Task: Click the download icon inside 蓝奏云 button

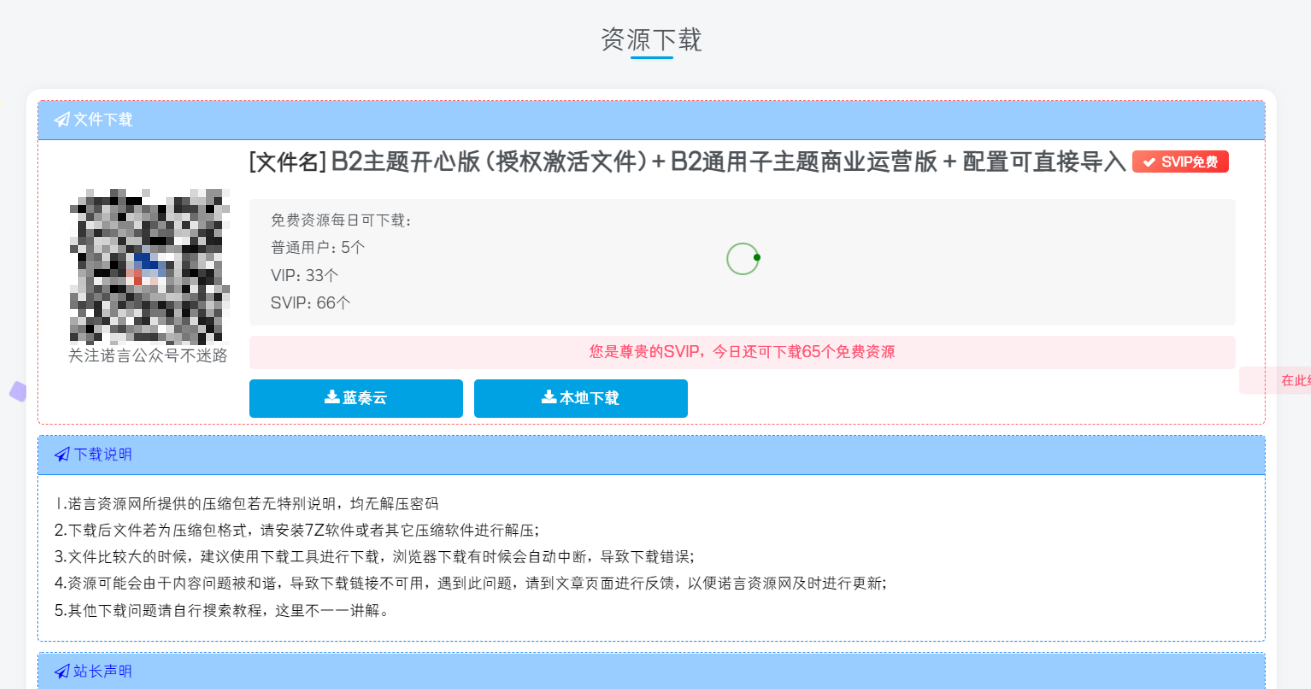Action: (332, 397)
